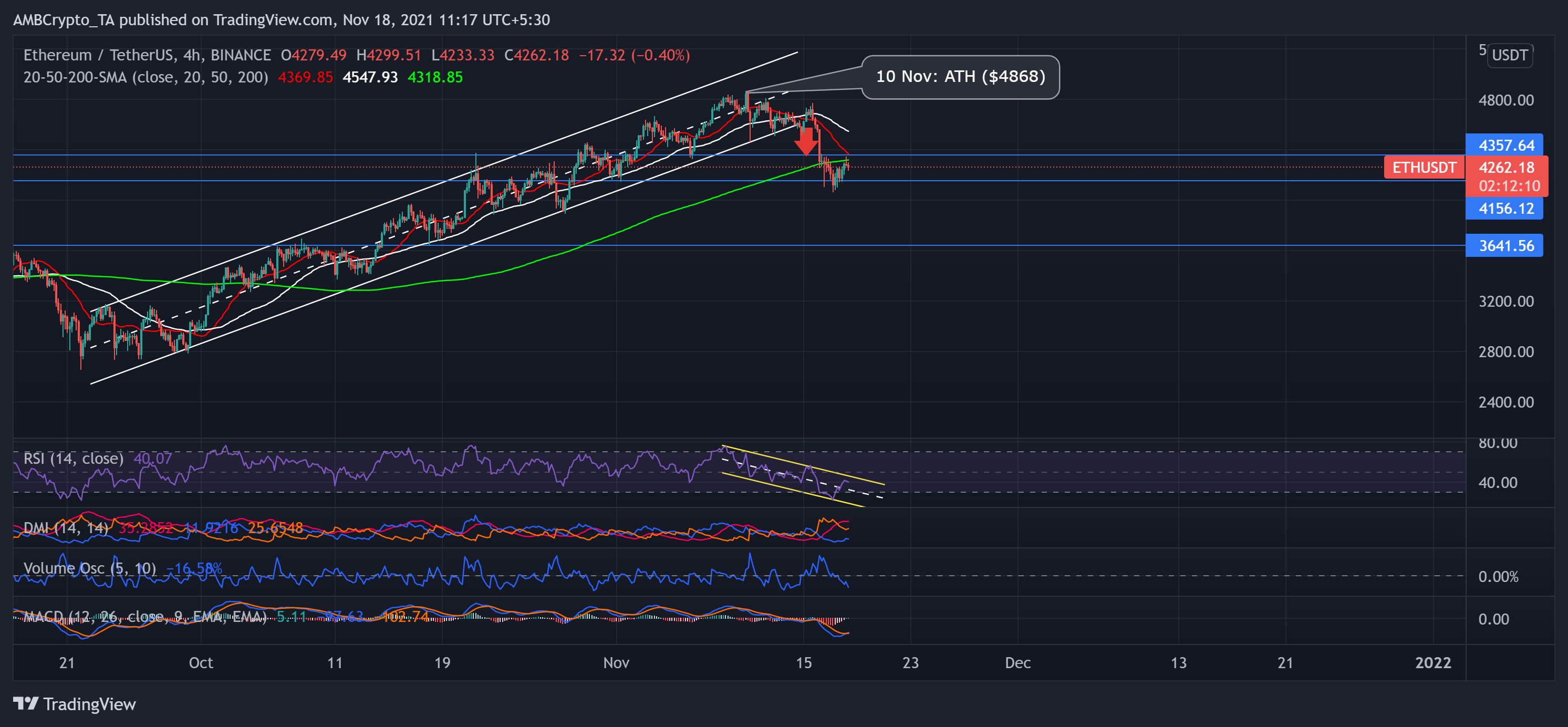The image size is (1568, 727).
Task: Click the MACD indicator legend
Action: pos(145,617)
